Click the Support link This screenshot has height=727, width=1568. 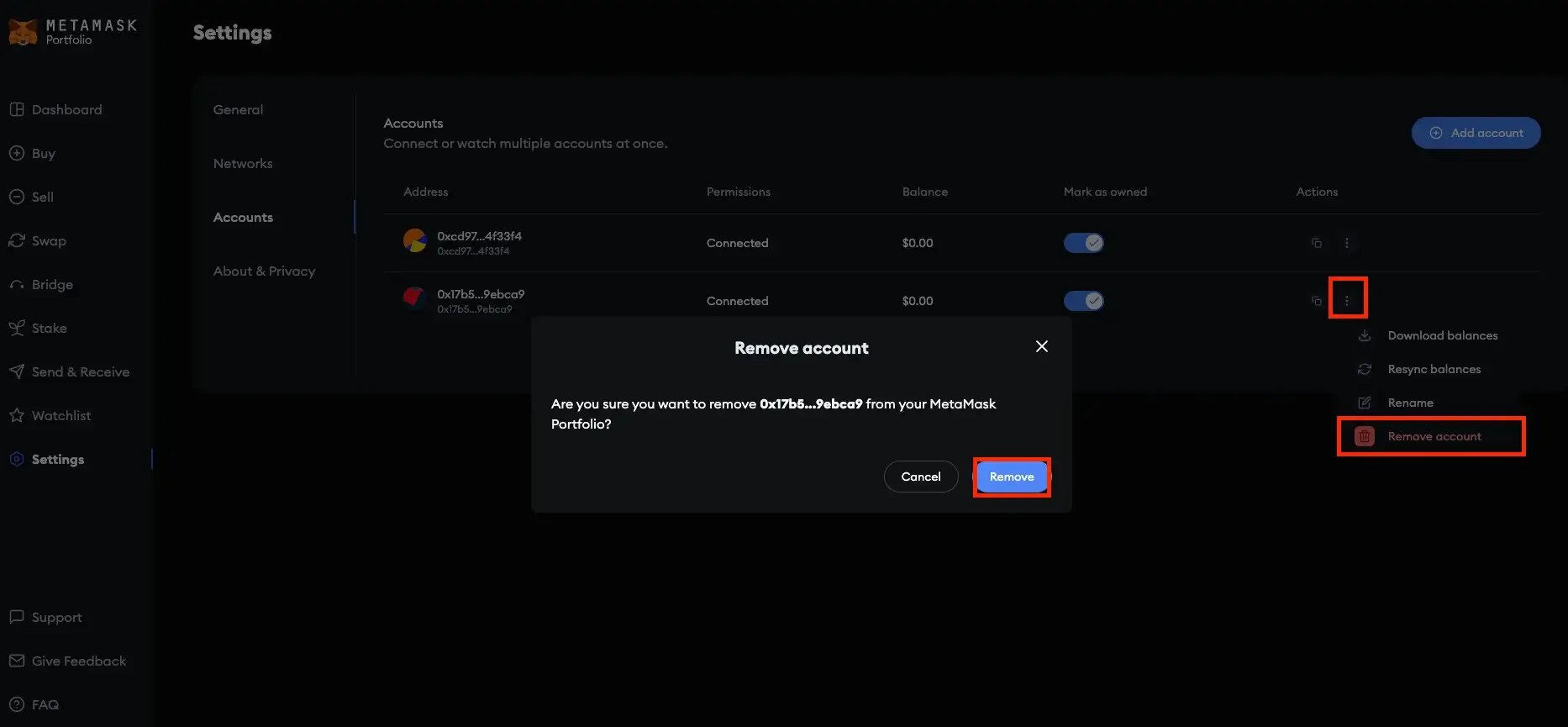click(45, 617)
